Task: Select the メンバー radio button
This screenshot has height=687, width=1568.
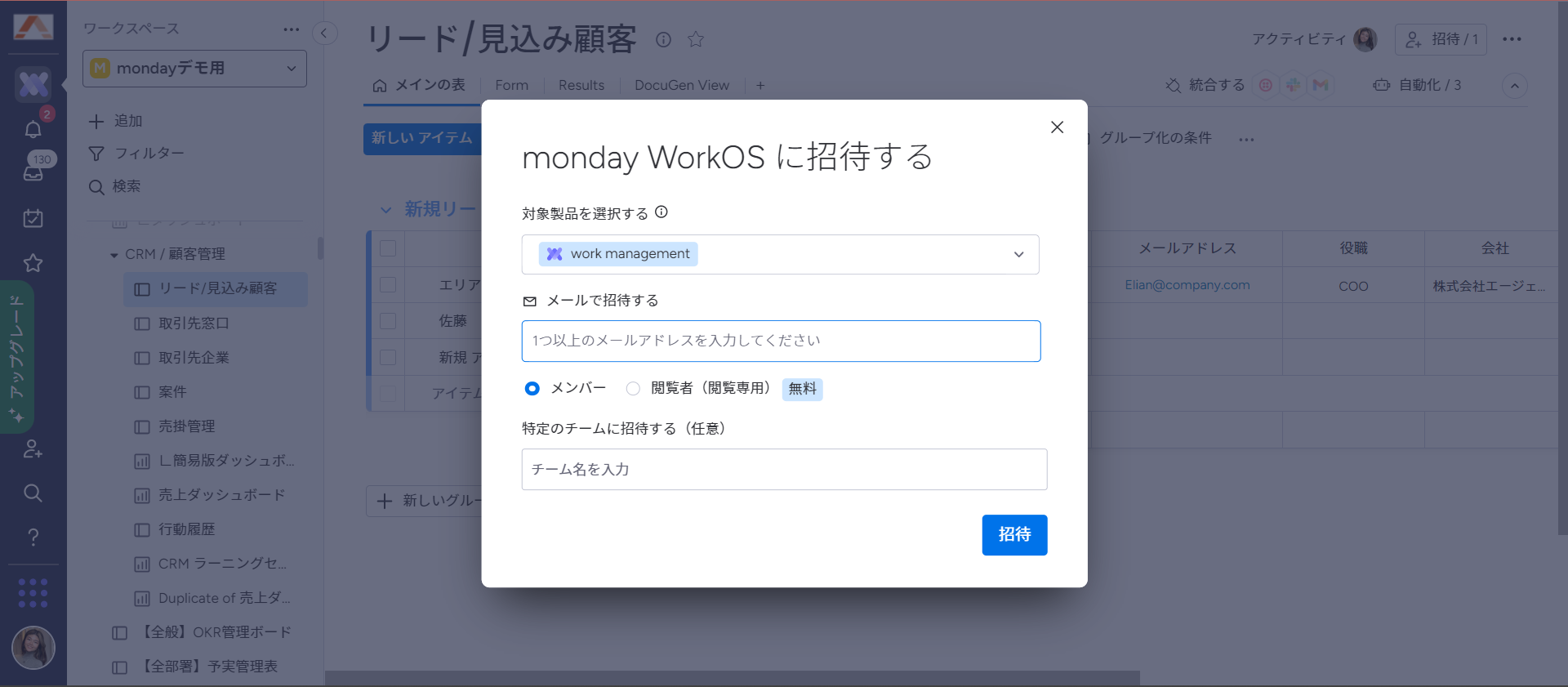Action: (532, 389)
